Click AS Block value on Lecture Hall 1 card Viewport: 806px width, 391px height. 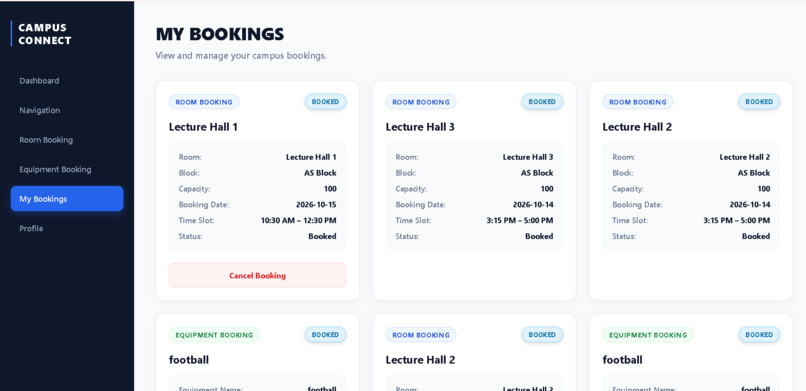pos(320,173)
